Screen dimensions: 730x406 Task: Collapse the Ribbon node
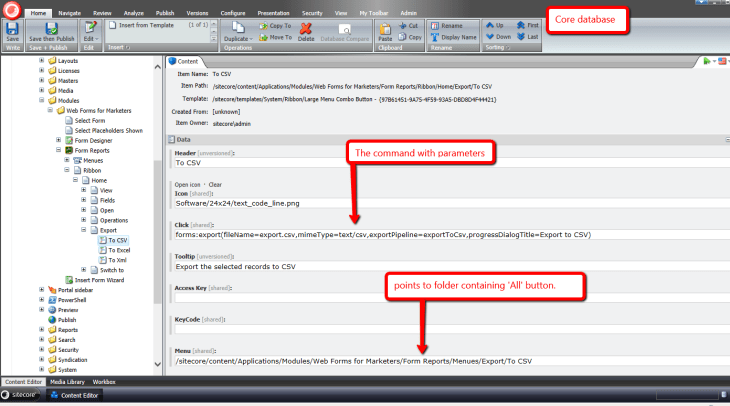pyautogui.click(x=67, y=170)
